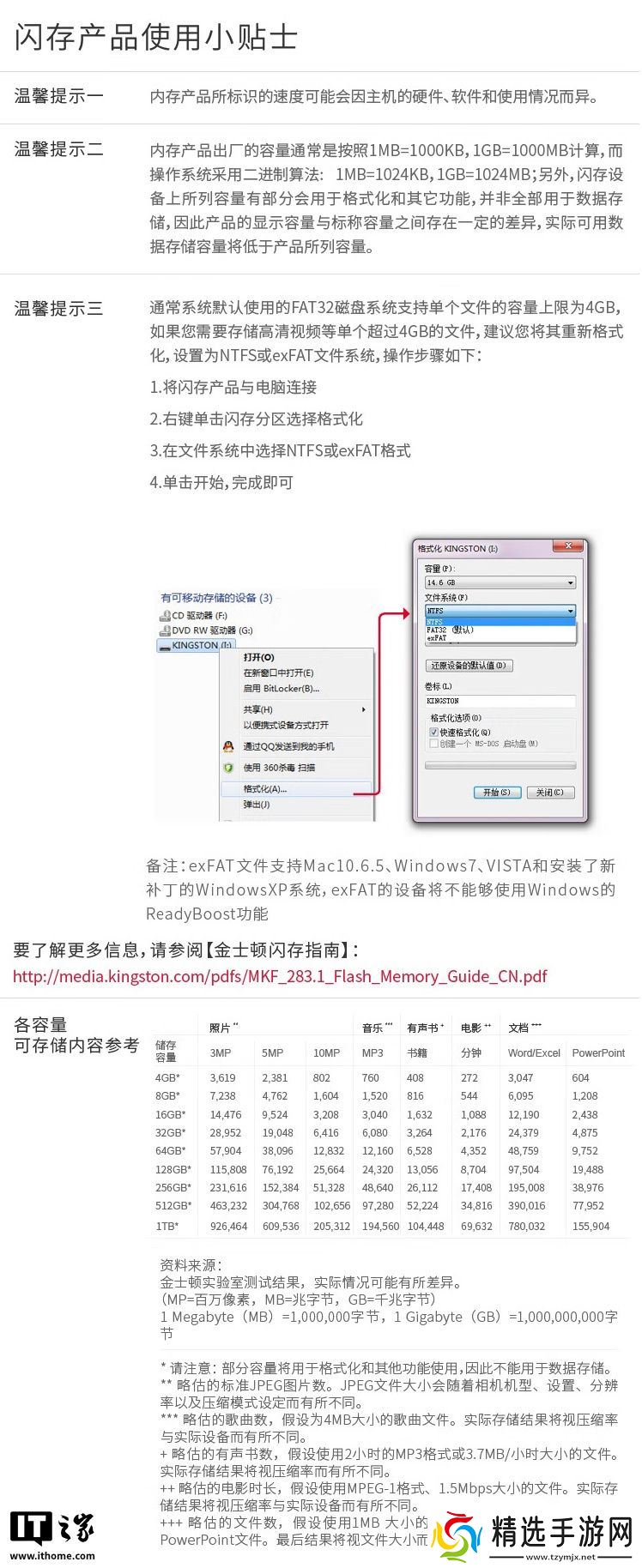Click the CD drive (F:) icon

(165, 616)
